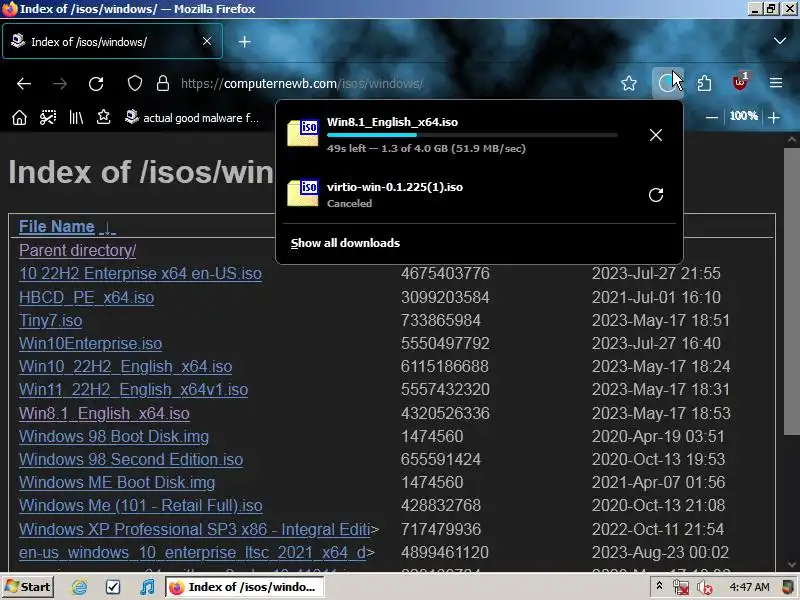This screenshot has height=600, width=800.
Task: Click the muted volume tray icon
Action: coord(705,588)
